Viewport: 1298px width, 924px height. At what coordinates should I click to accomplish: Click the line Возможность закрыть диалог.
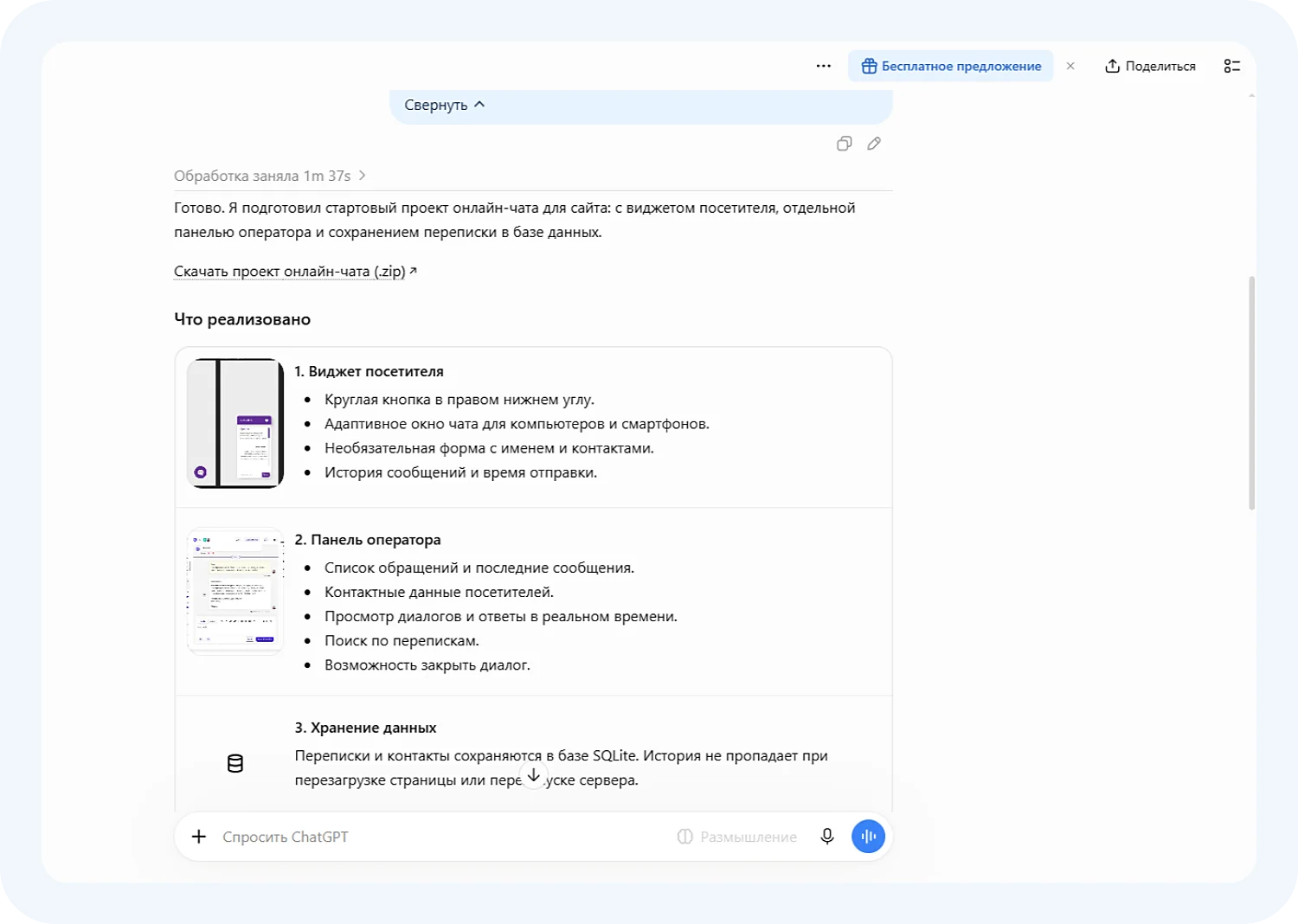[427, 664]
